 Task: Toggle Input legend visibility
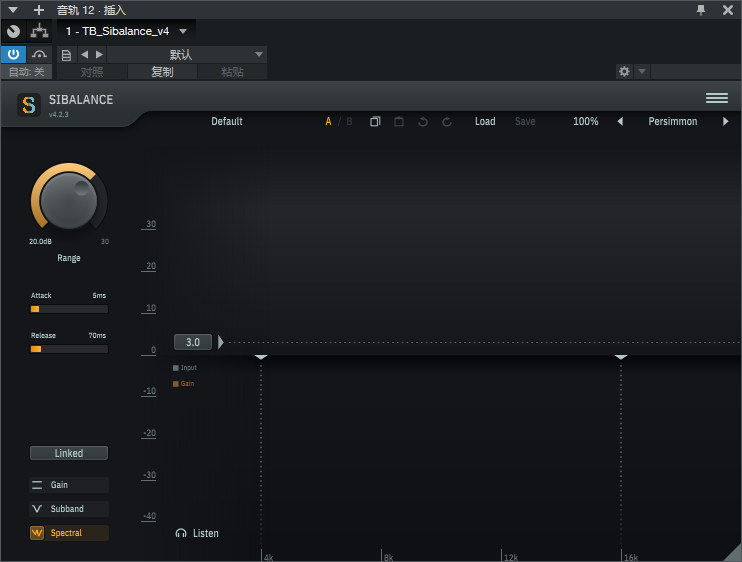185,368
